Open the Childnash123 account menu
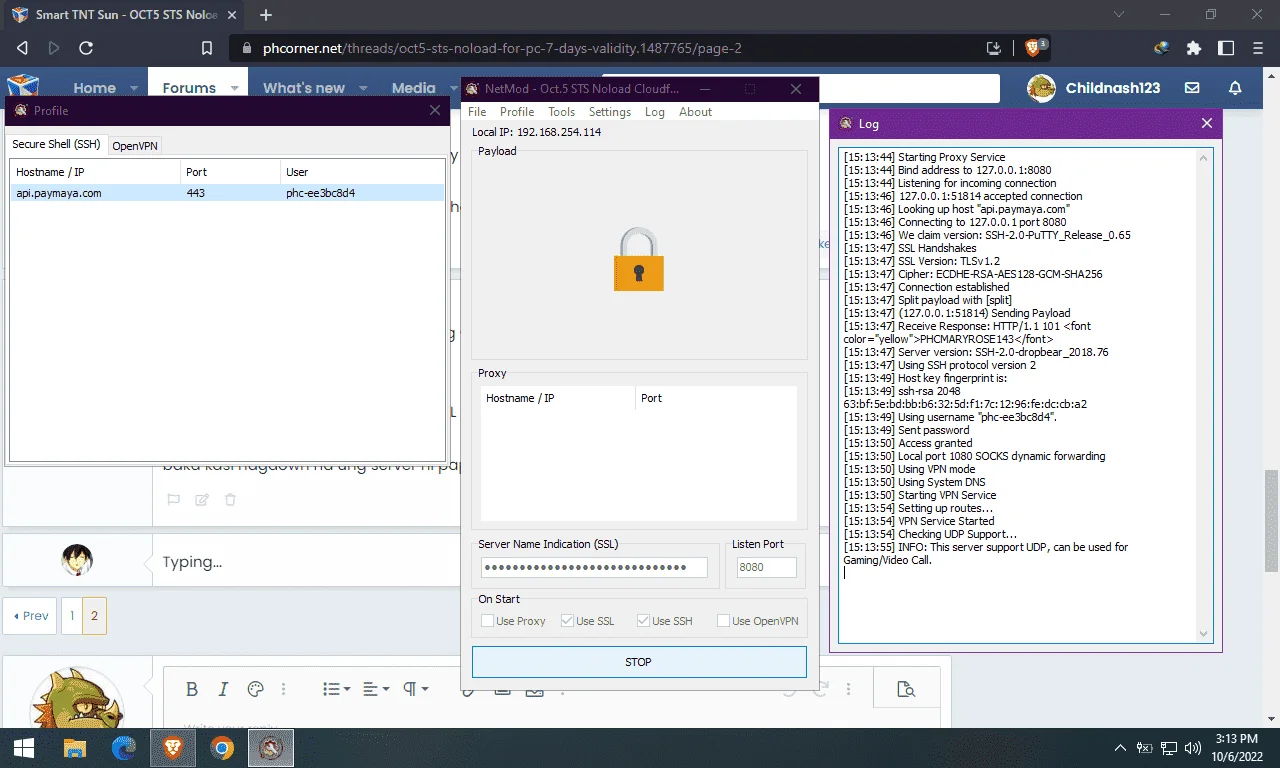Screen dimensions: 1280x768 click(1093, 88)
